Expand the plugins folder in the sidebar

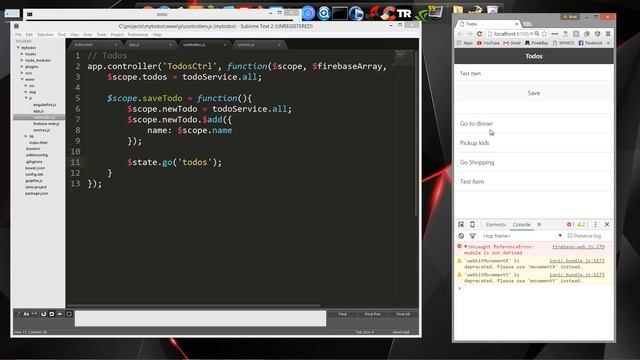click(22, 67)
